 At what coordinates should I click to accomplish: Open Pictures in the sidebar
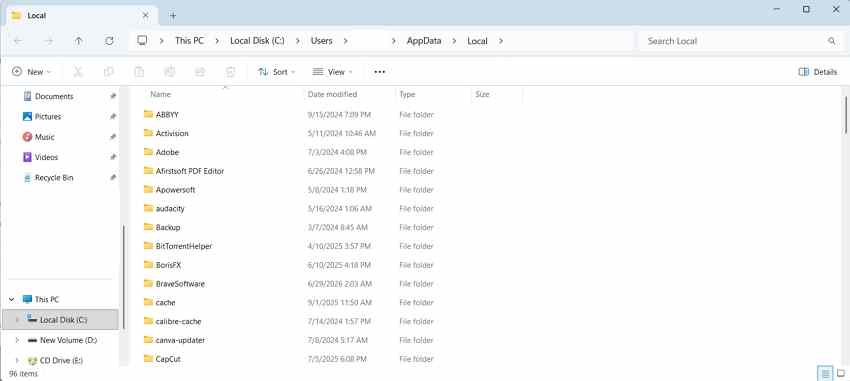(48, 117)
